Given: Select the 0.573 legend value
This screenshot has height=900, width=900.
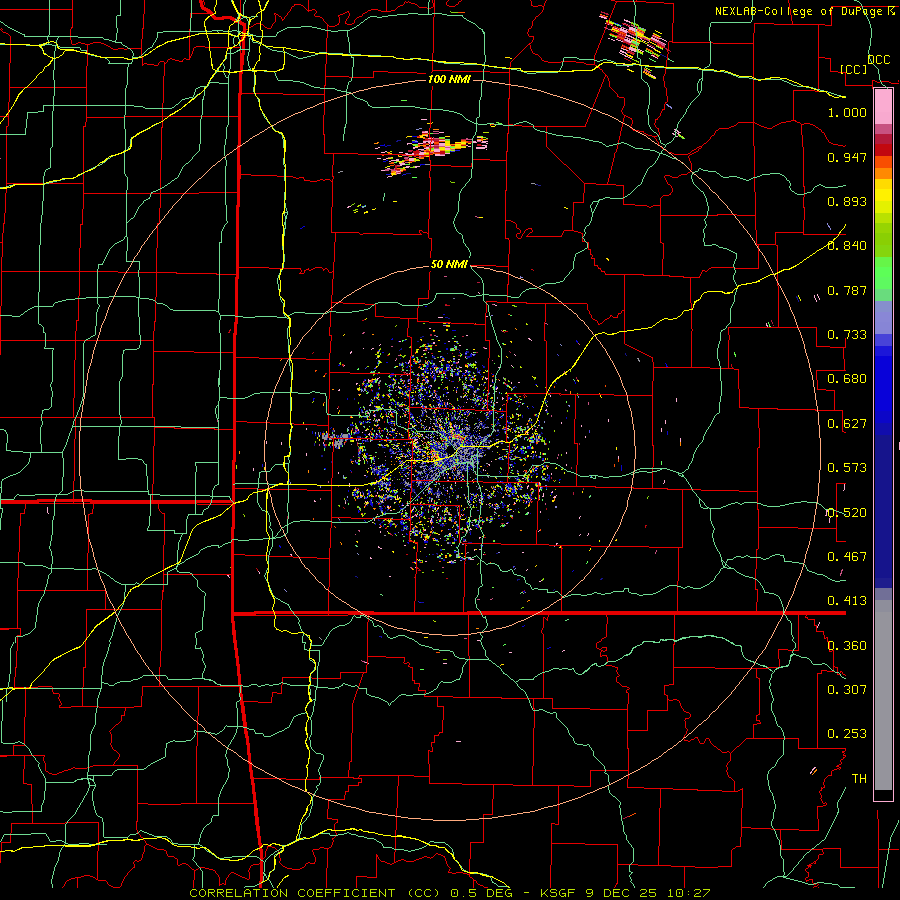Looking at the screenshot, I should click(847, 468).
